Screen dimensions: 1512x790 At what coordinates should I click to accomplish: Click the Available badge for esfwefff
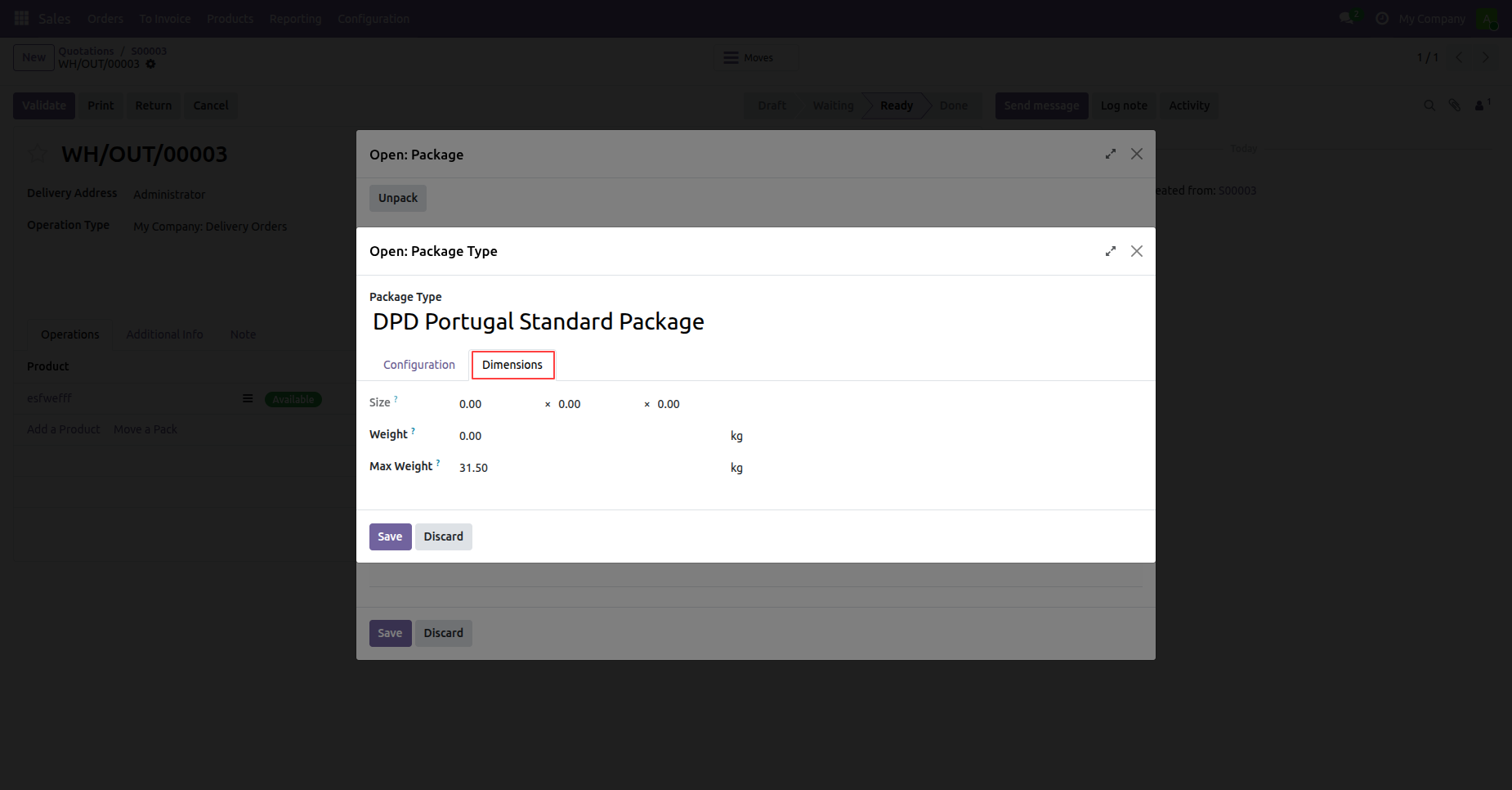pyautogui.click(x=293, y=399)
